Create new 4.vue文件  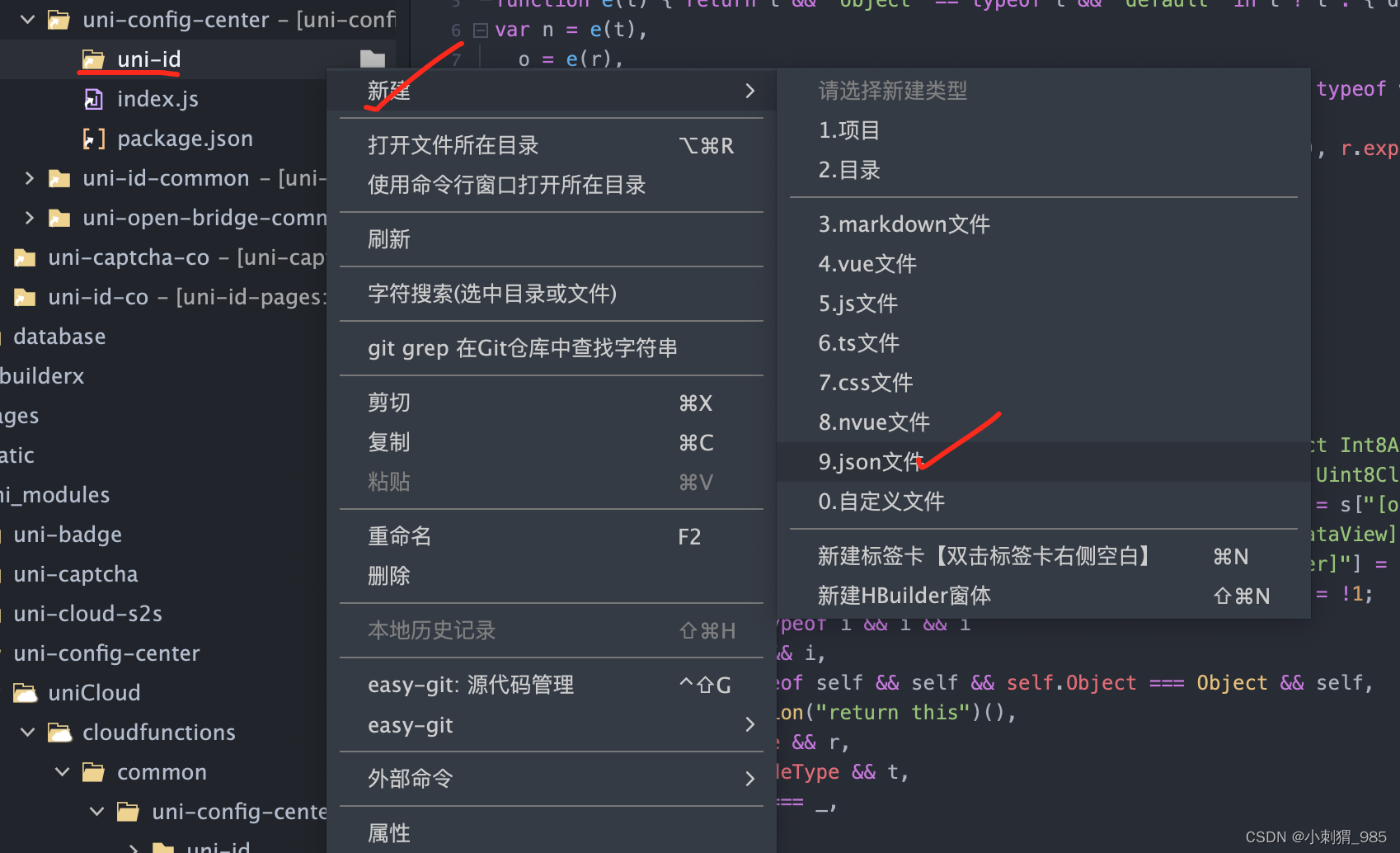pyautogui.click(x=1044, y=264)
